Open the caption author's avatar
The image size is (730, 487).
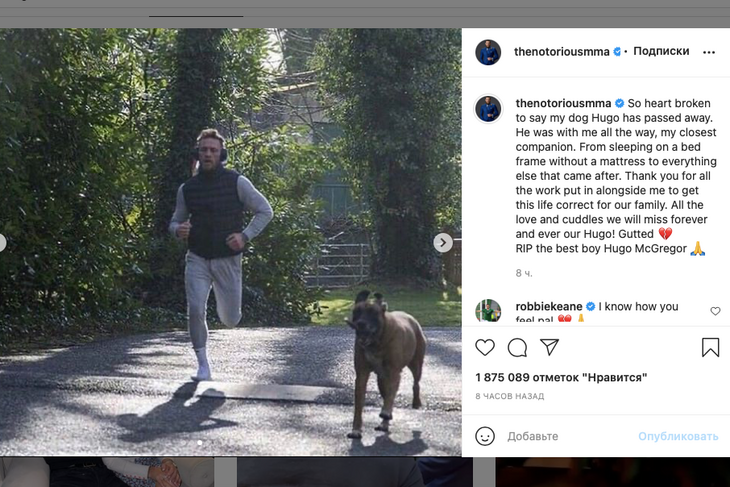pos(488,109)
